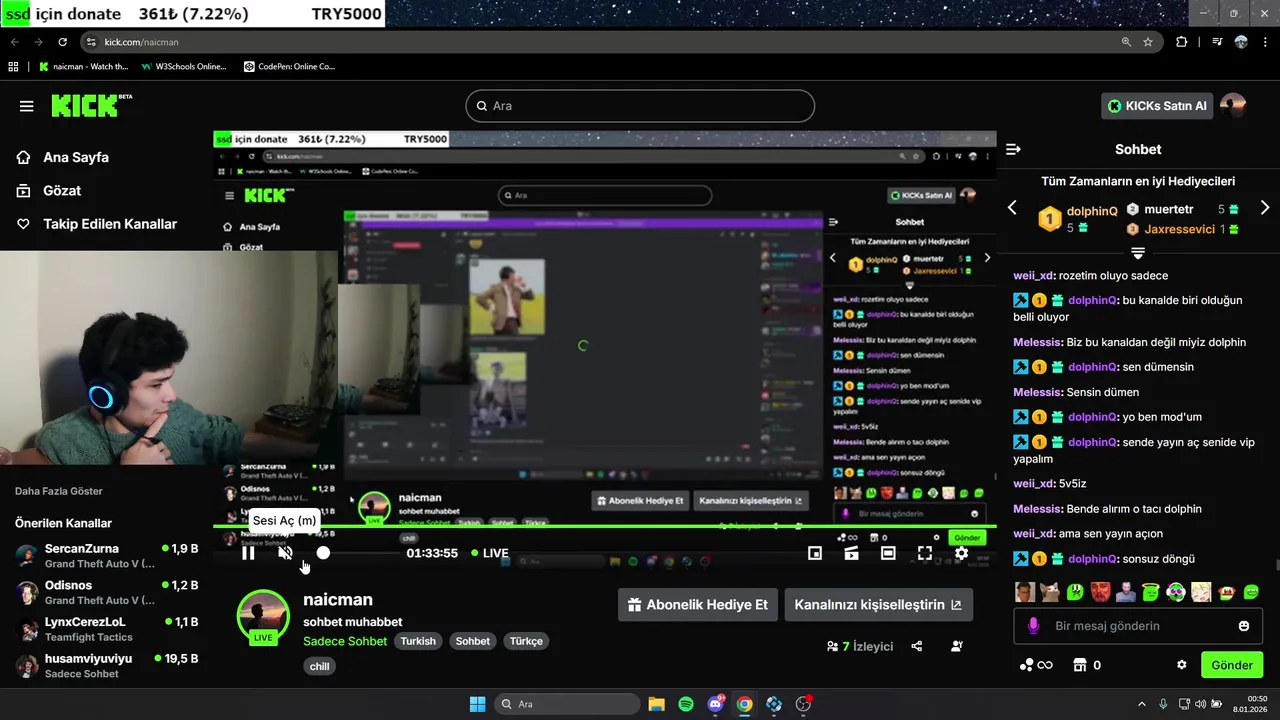
Task: Open the chat shop icon
Action: (x=1079, y=665)
